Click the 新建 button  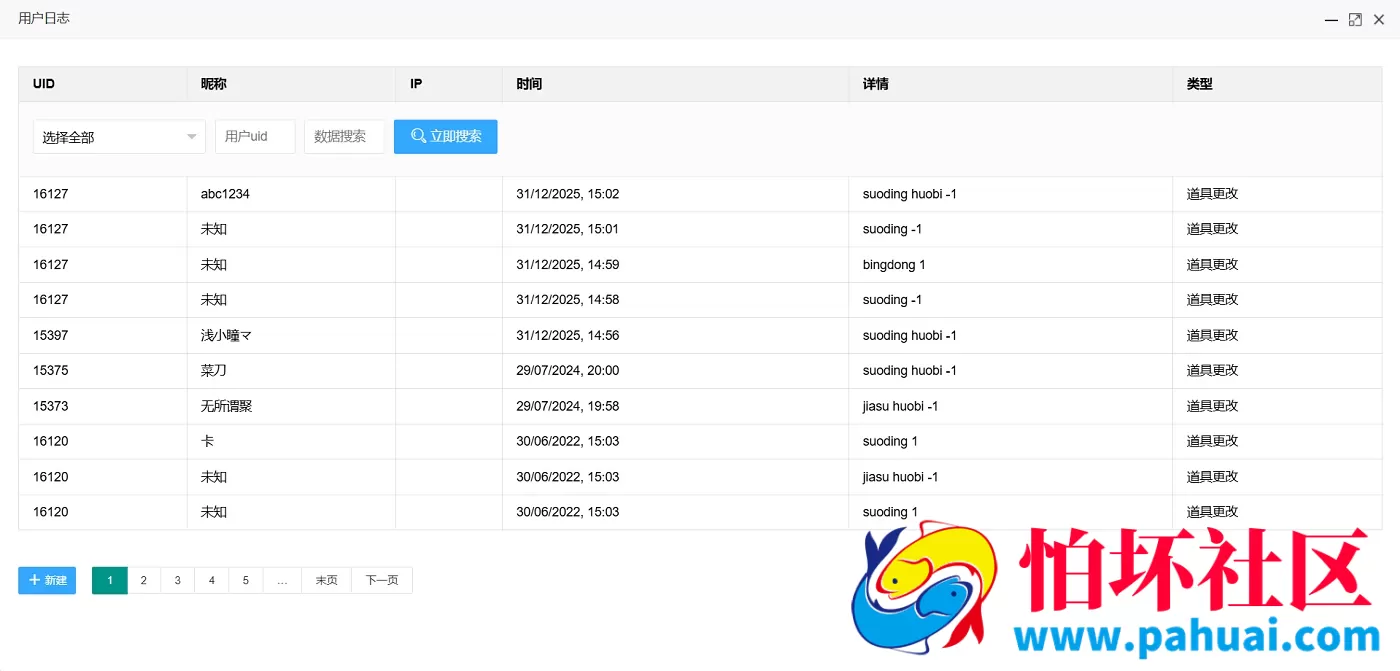pos(47,580)
